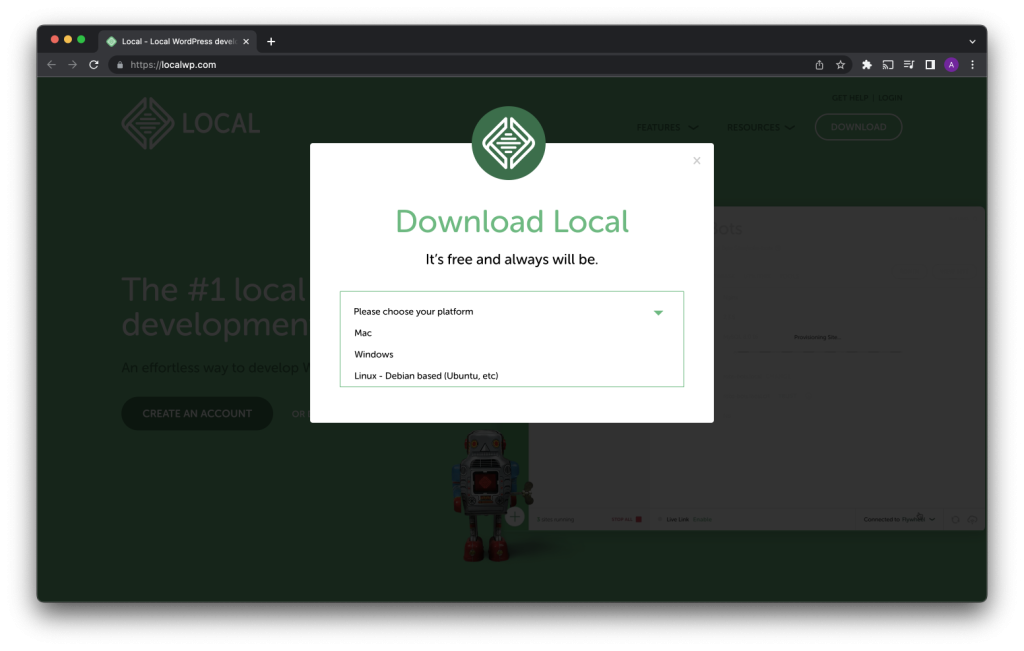Click the Cast screen icon
1024x651 pixels.
[888, 65]
